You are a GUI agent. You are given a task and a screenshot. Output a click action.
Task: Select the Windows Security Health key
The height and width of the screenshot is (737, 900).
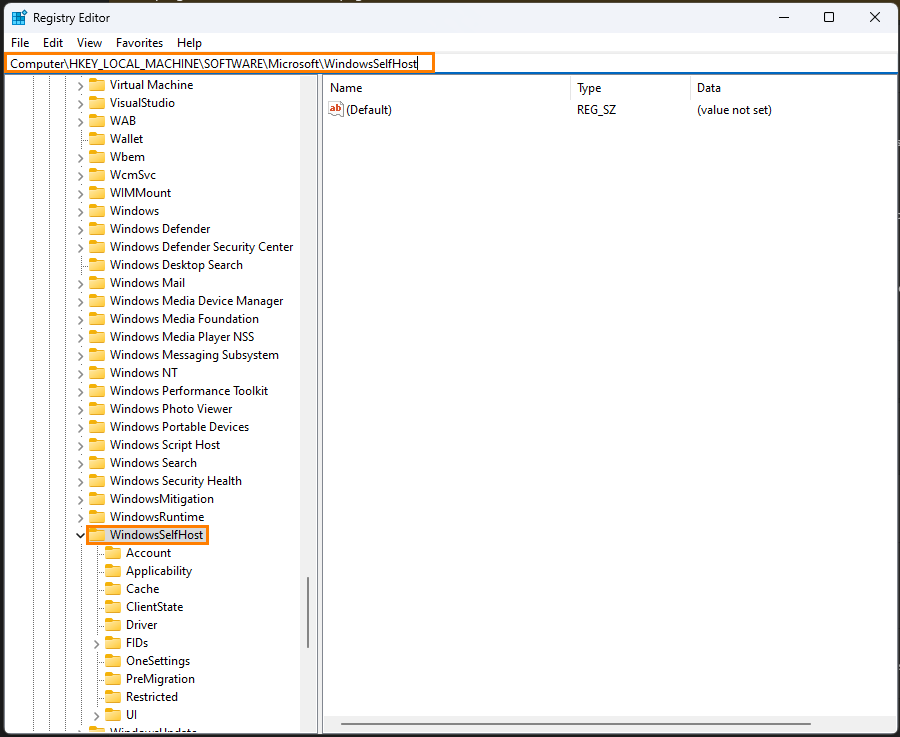(x=176, y=481)
